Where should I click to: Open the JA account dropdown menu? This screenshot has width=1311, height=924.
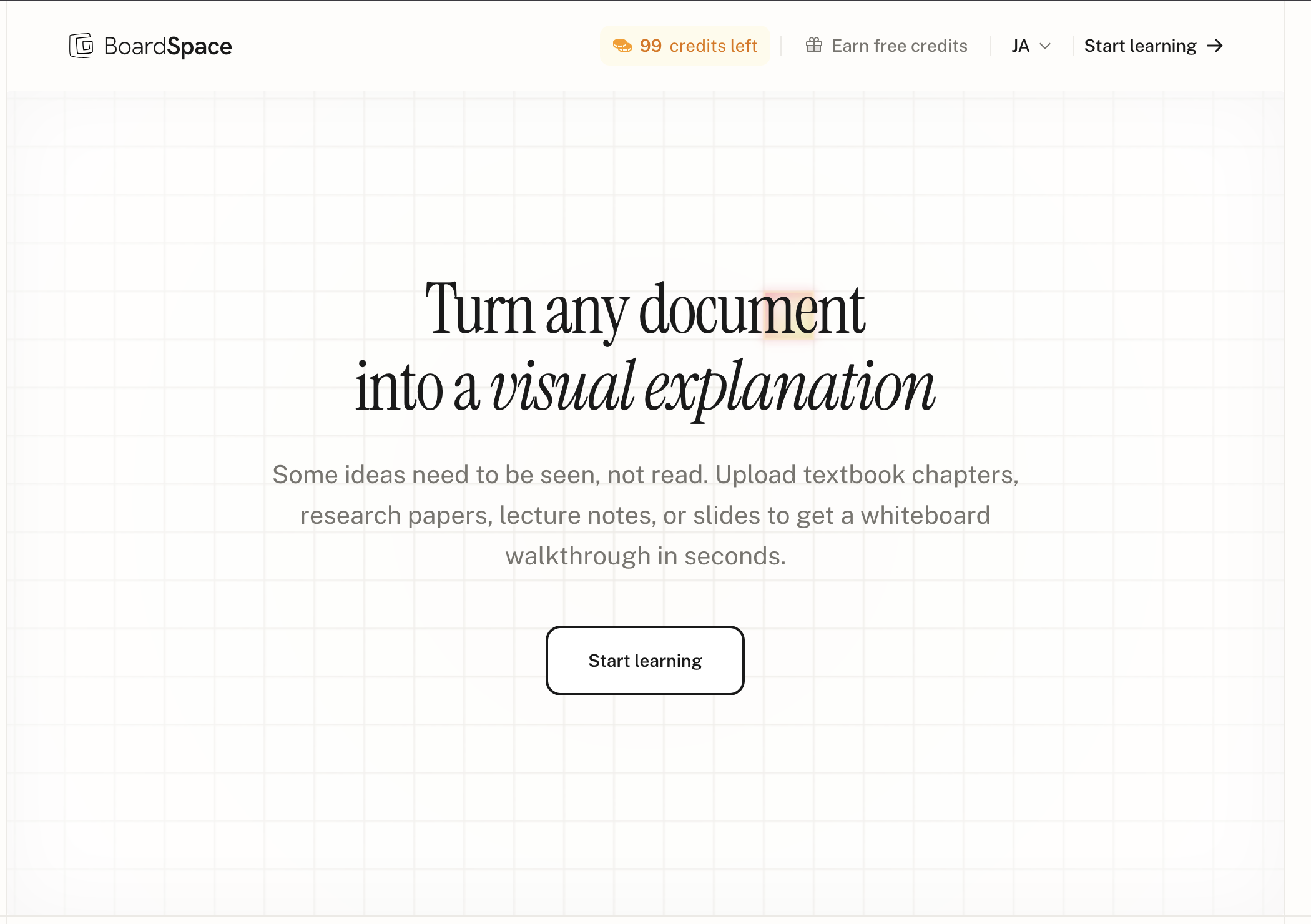[1029, 46]
